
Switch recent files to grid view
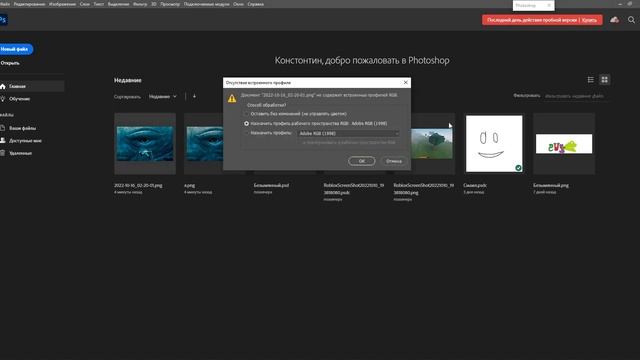pos(604,80)
